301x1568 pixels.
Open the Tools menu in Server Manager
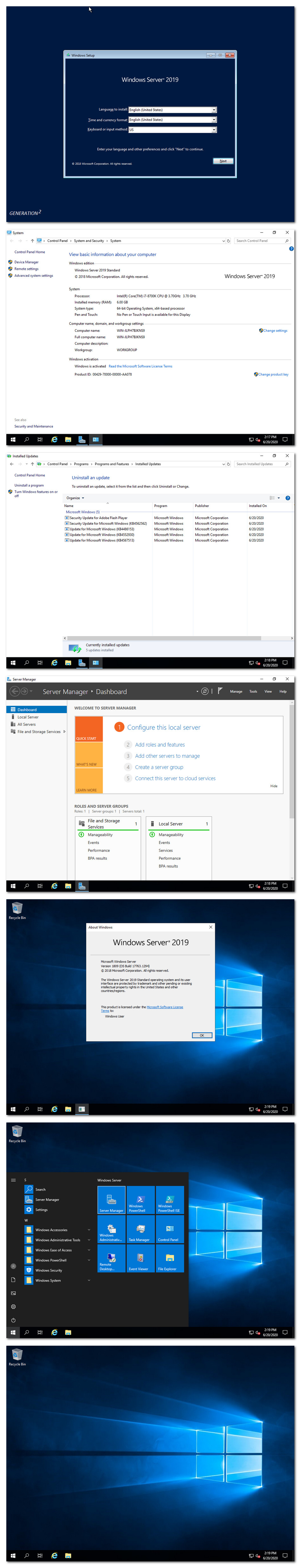tap(253, 692)
